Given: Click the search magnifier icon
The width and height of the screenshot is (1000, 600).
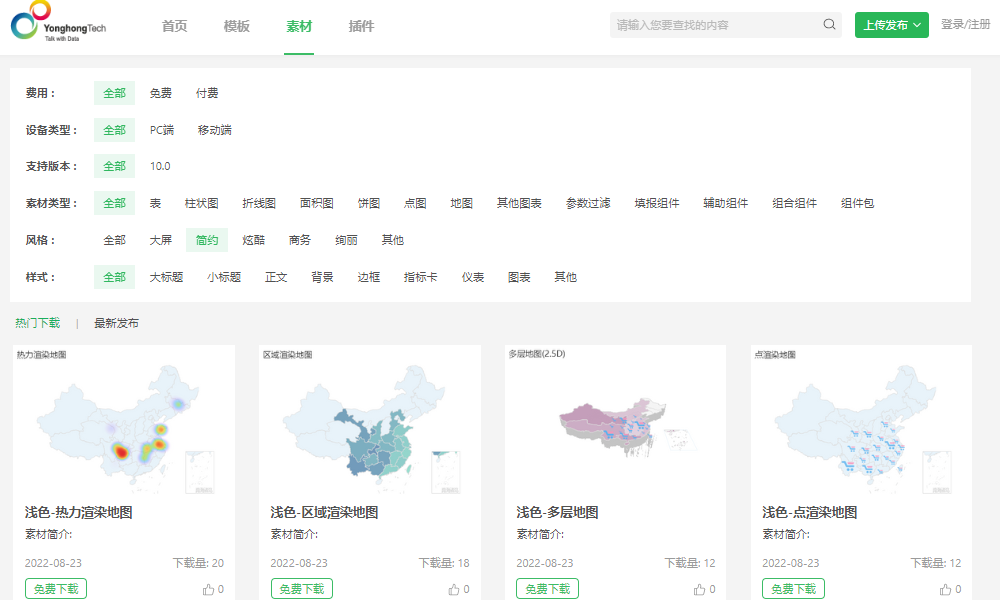Looking at the screenshot, I should click(829, 24).
